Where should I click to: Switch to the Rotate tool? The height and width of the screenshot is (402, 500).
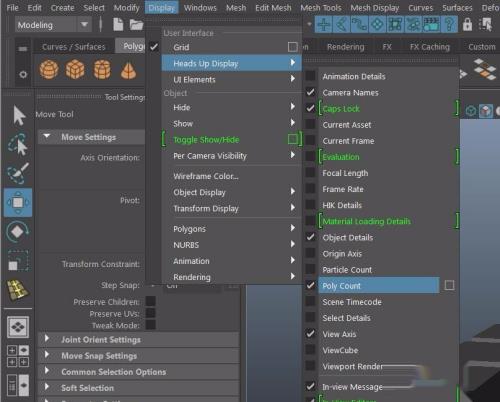[18, 232]
